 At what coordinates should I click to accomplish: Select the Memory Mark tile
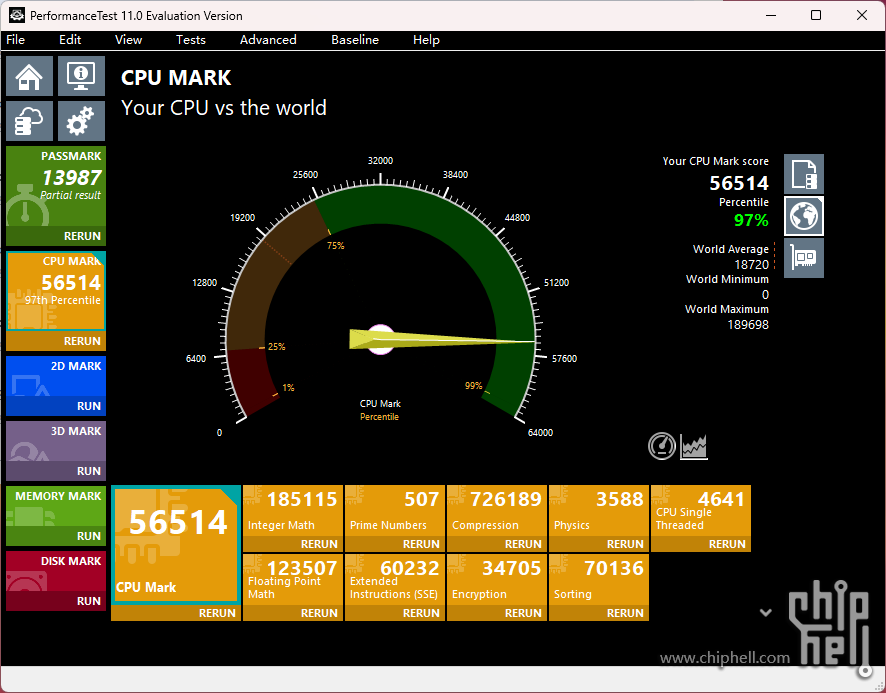56,506
